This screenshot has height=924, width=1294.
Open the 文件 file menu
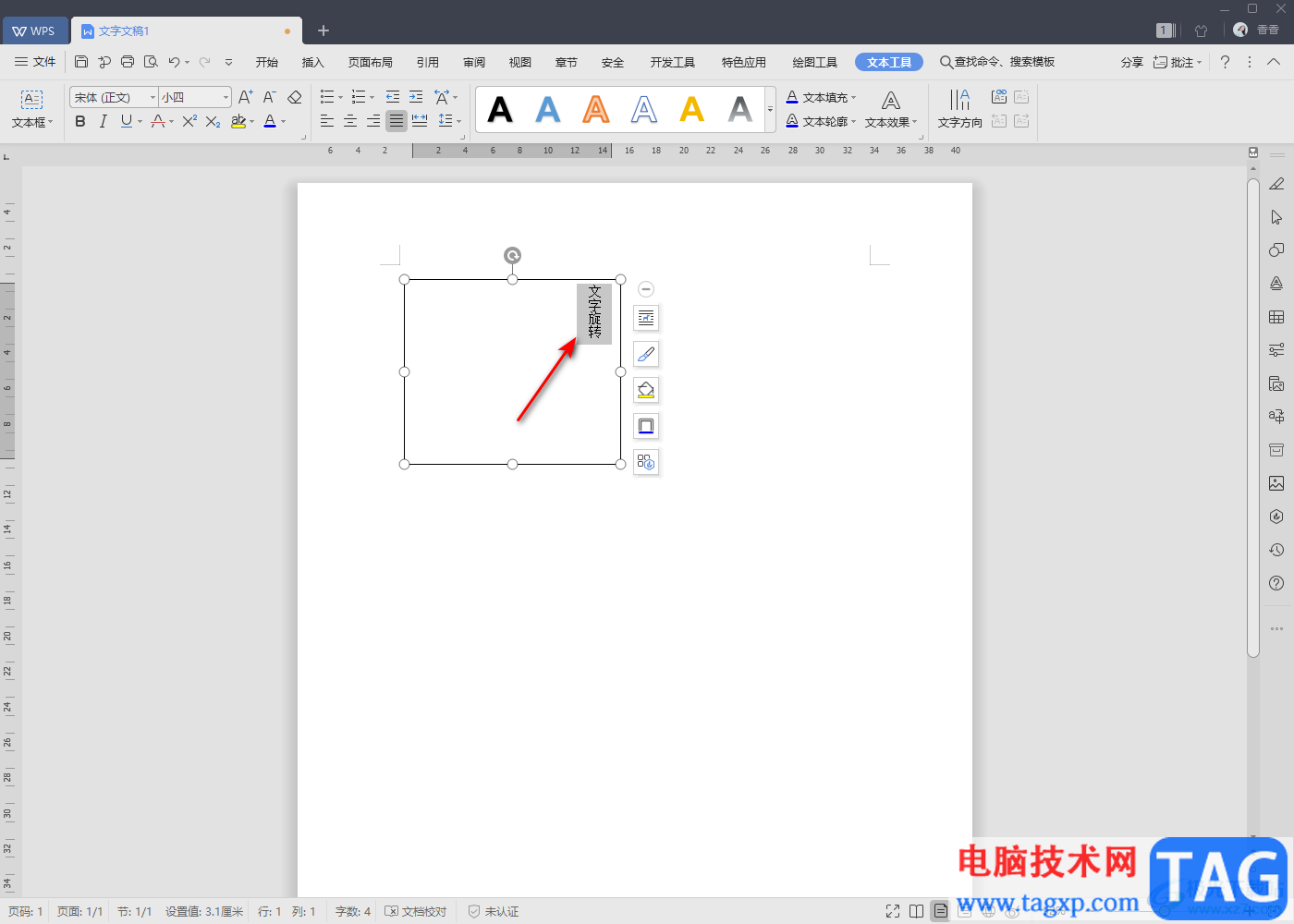[x=35, y=62]
